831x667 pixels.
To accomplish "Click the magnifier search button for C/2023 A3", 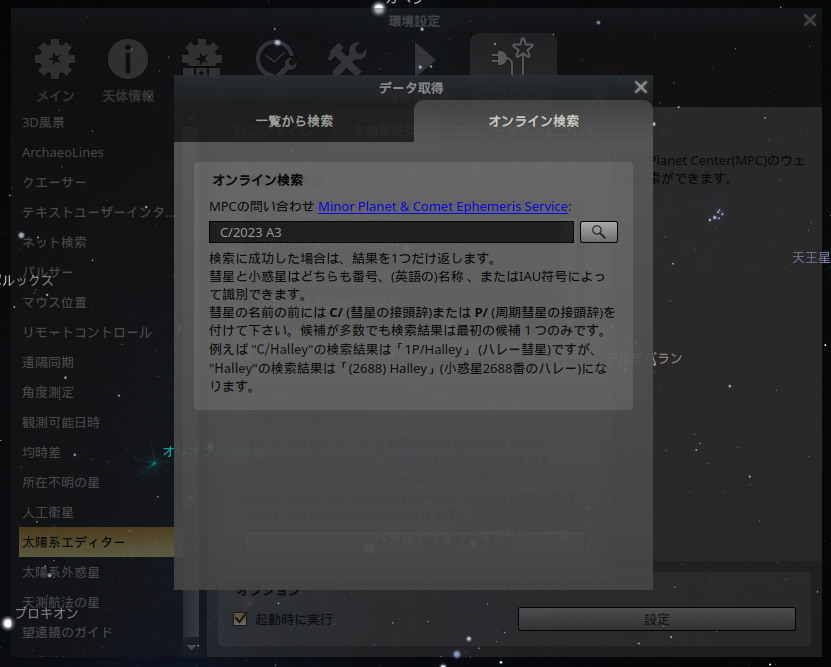I will [x=598, y=232].
